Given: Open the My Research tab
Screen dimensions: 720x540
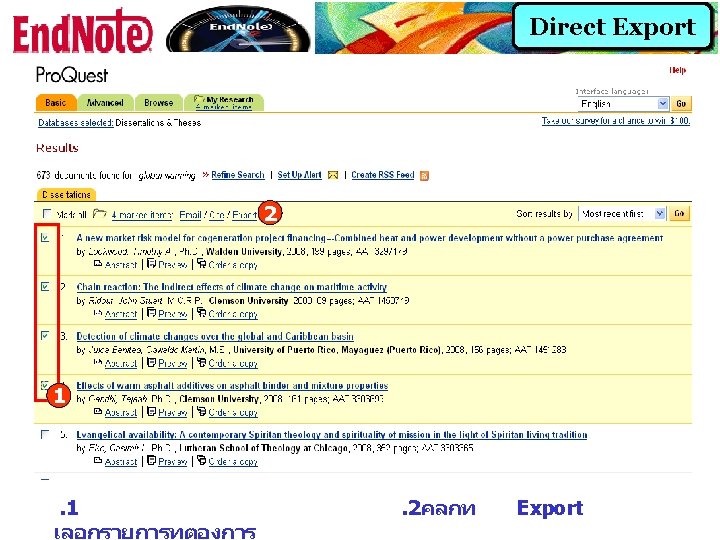Looking at the screenshot, I should 224,103.
